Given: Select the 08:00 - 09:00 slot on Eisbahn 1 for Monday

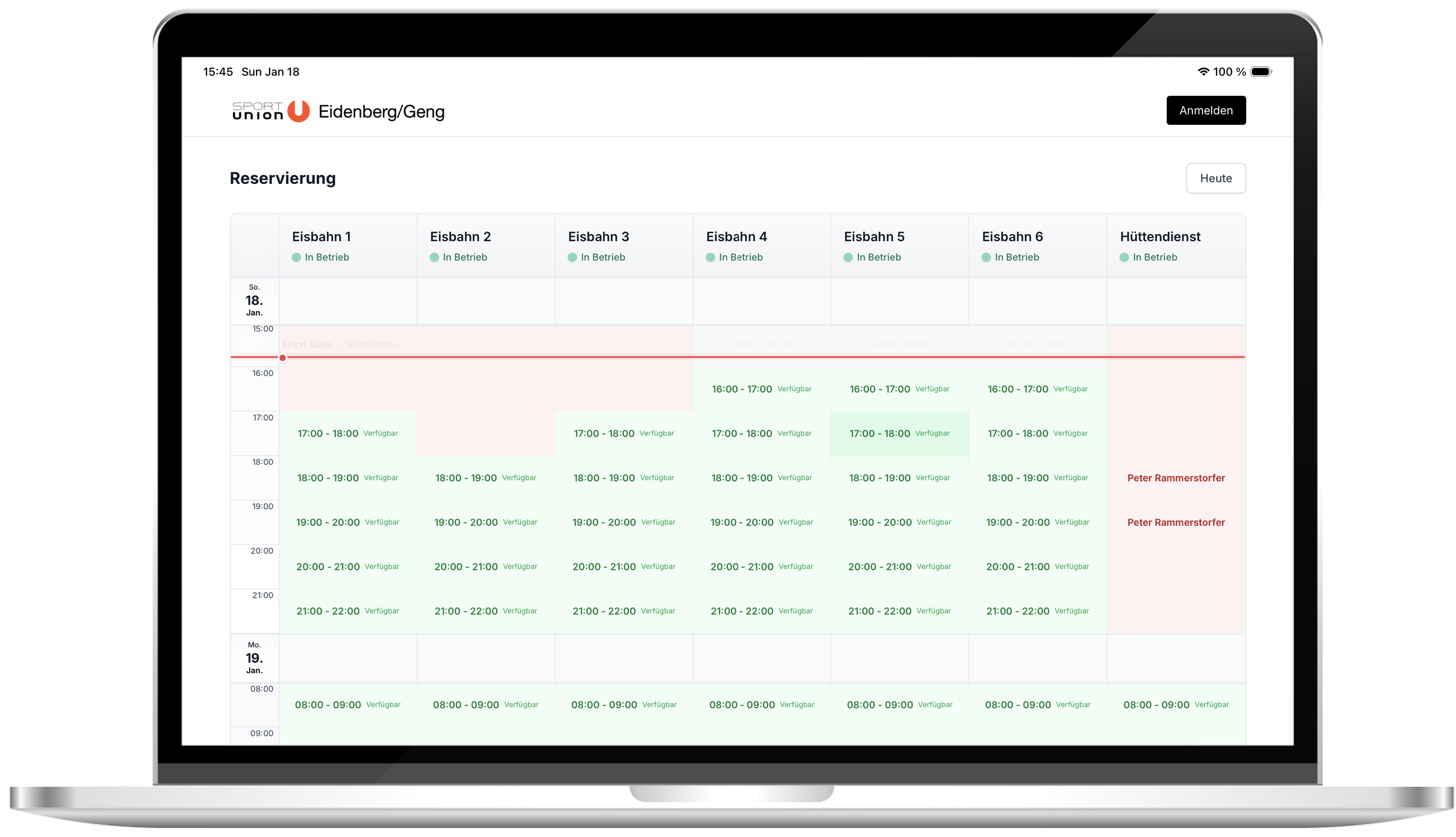Looking at the screenshot, I should coord(347,704).
